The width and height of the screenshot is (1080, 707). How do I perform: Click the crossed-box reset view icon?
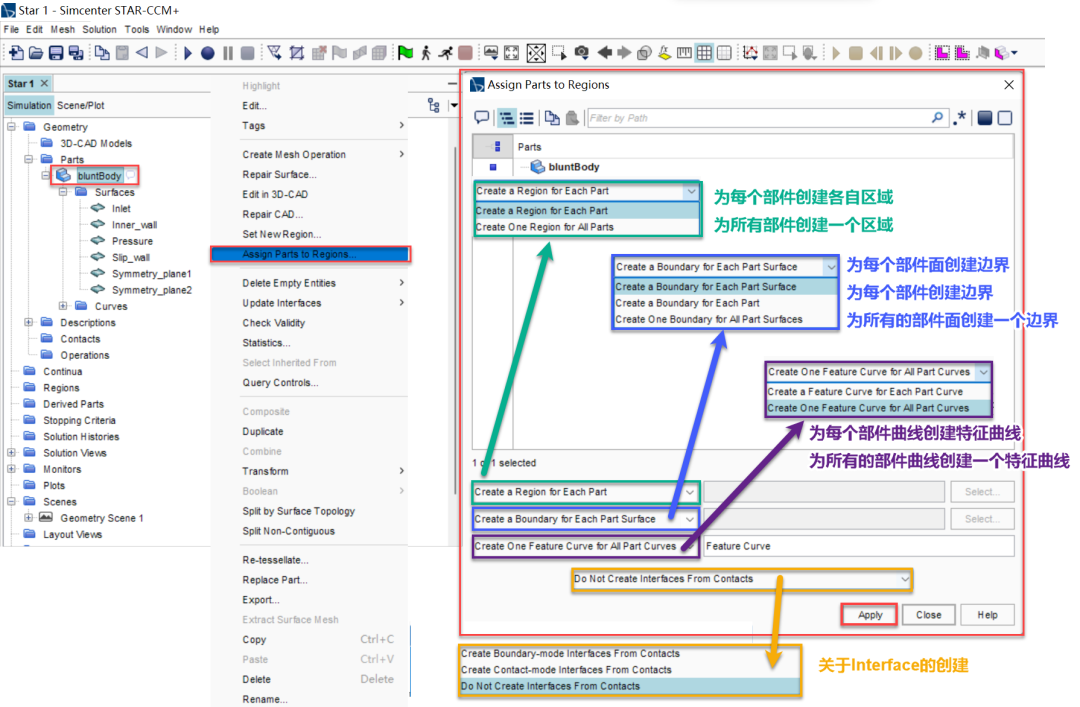[536, 52]
